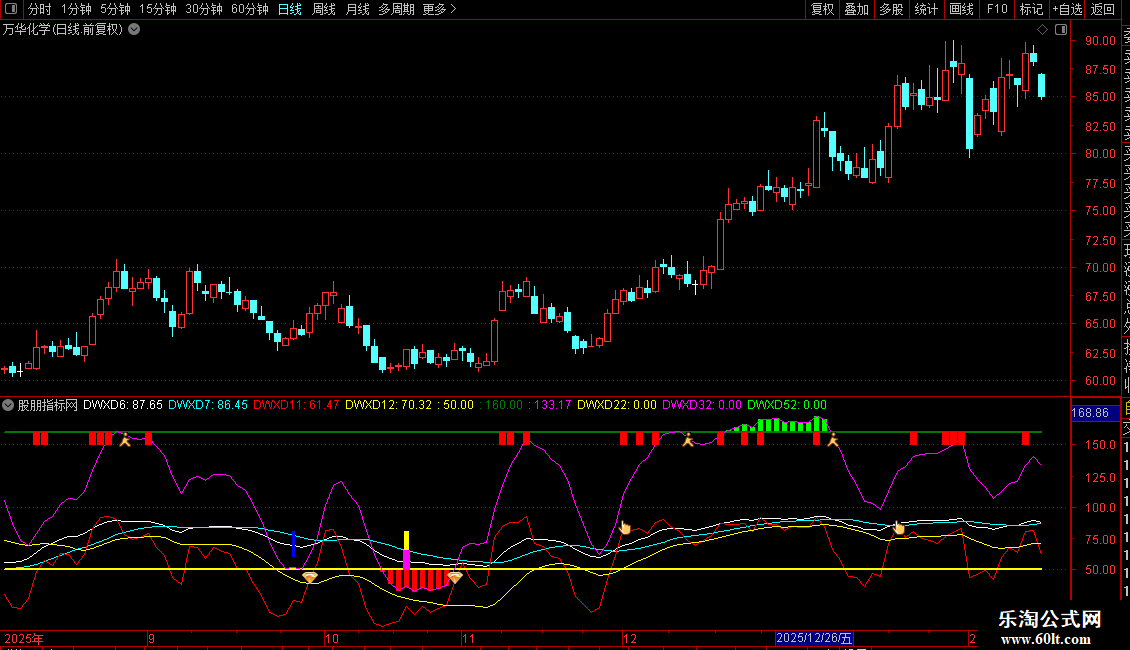
Task: Click the first orange diamond signal icon
Action: click(x=310, y=577)
